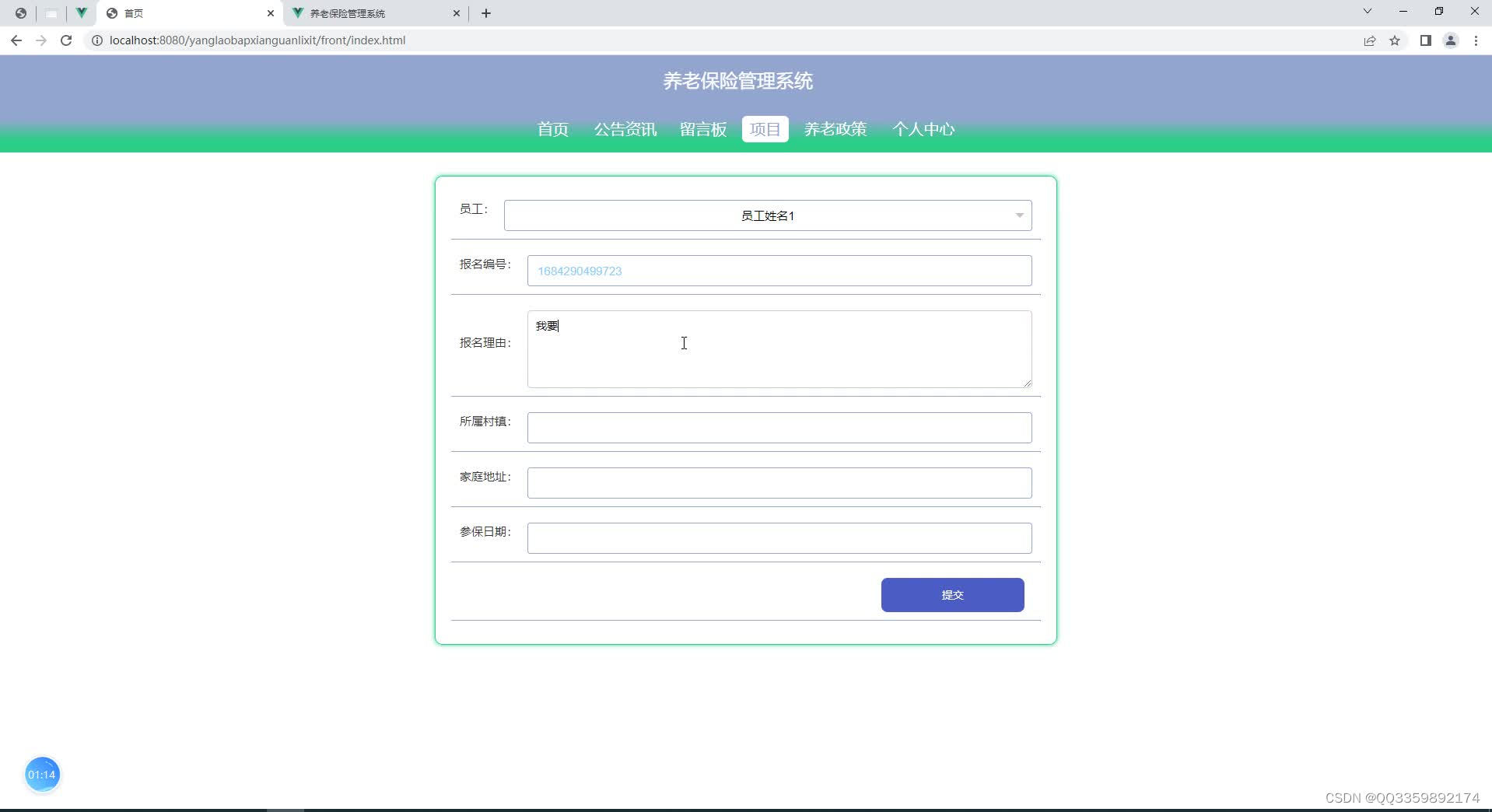Switch to the pinned green V tab
Screen dimensions: 1492x812
coord(81,13)
